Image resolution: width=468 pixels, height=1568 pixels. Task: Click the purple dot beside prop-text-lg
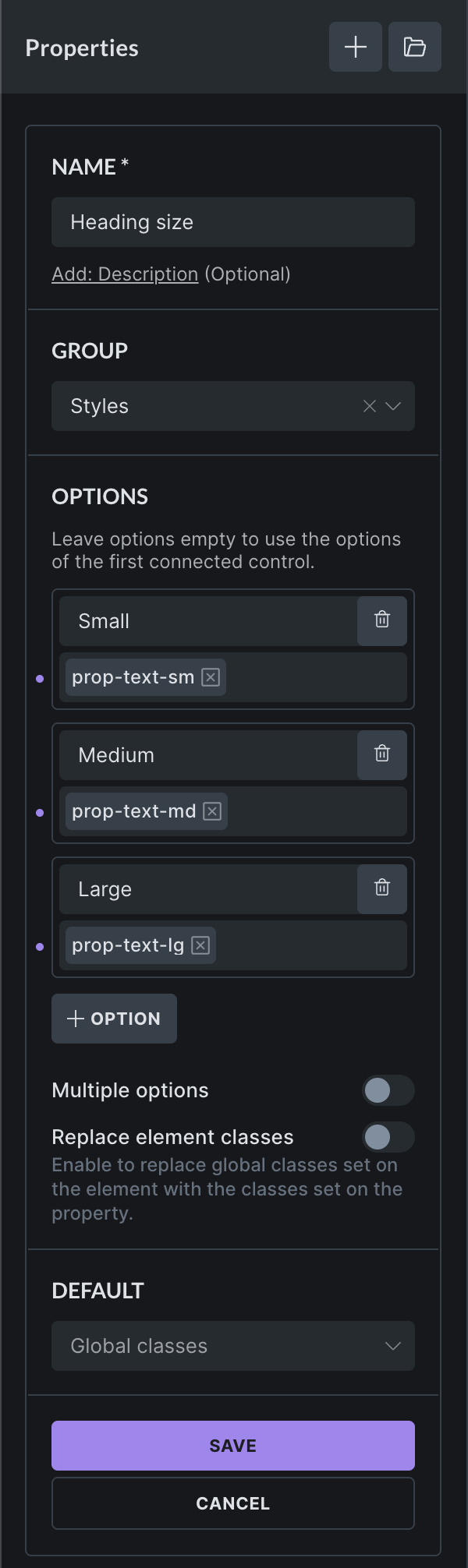[x=40, y=947]
